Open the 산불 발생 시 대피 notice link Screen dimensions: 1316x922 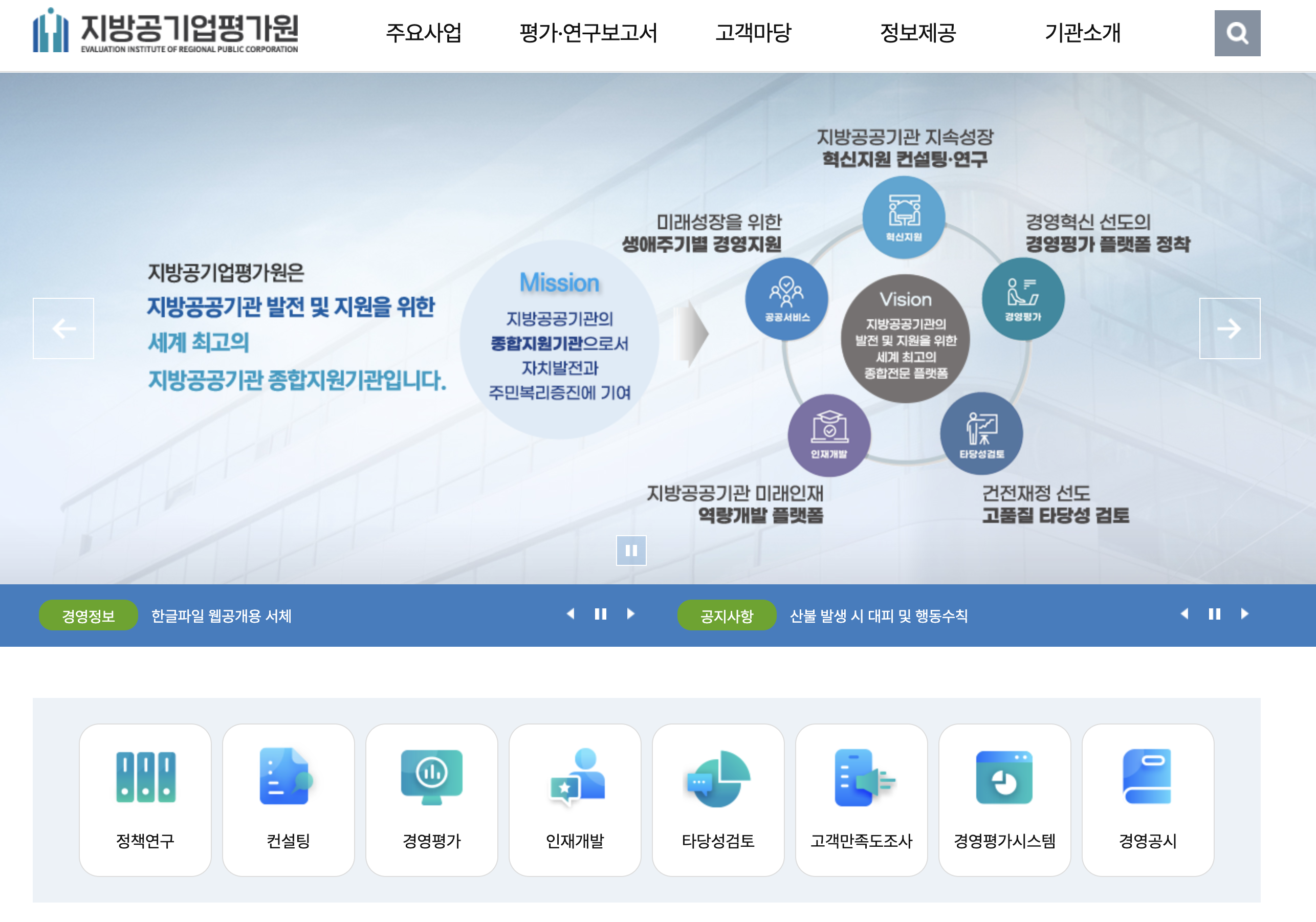[x=878, y=616]
